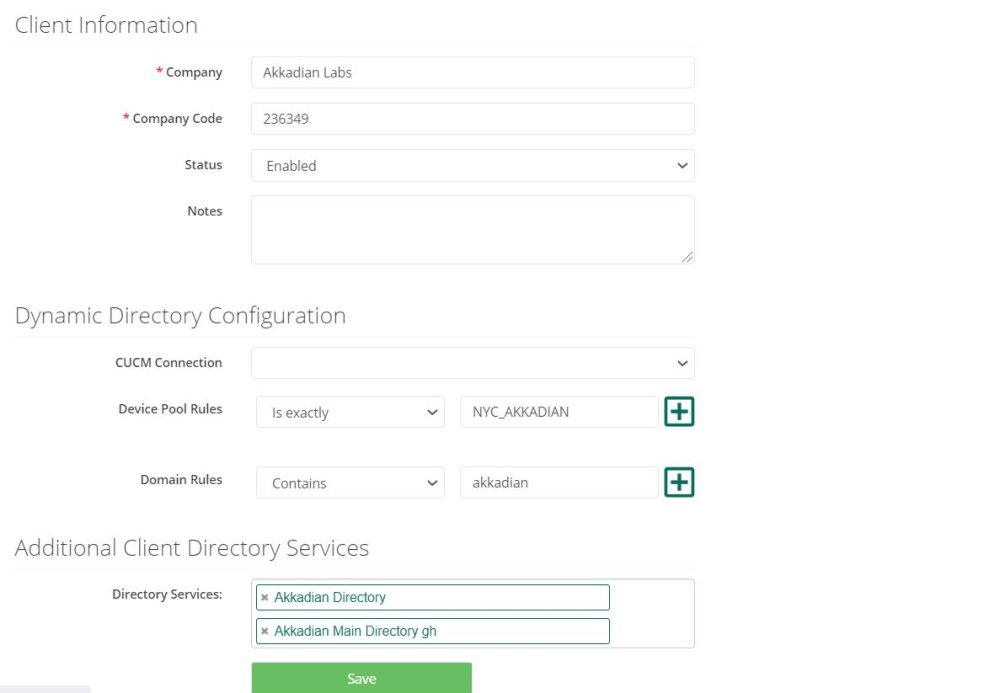The width and height of the screenshot is (1000, 693).
Task: Open the Status dropdown
Action: pos(472,166)
